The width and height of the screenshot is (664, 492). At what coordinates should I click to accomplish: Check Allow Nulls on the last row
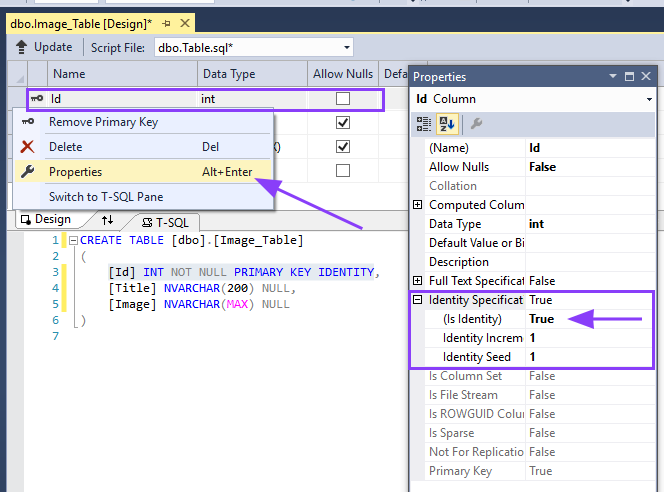[343, 170]
